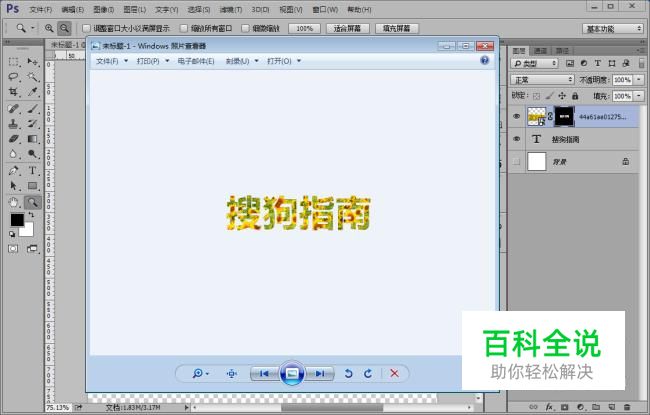The height and width of the screenshot is (415, 650).
Task: Select the Blur tool
Action: [13, 154]
